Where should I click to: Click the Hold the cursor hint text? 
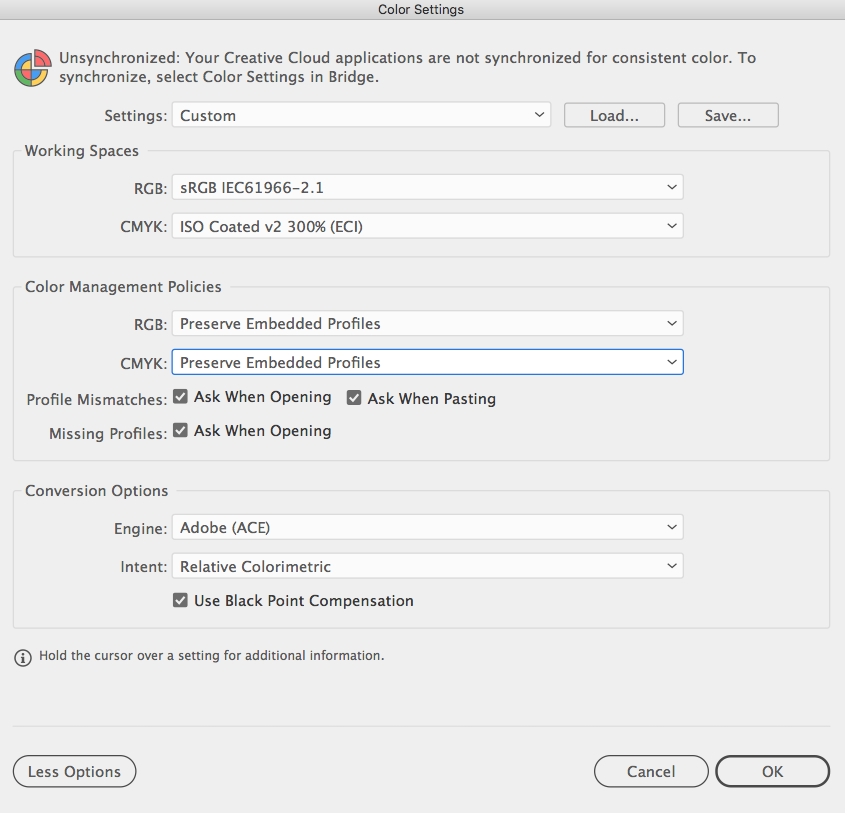[211, 657]
